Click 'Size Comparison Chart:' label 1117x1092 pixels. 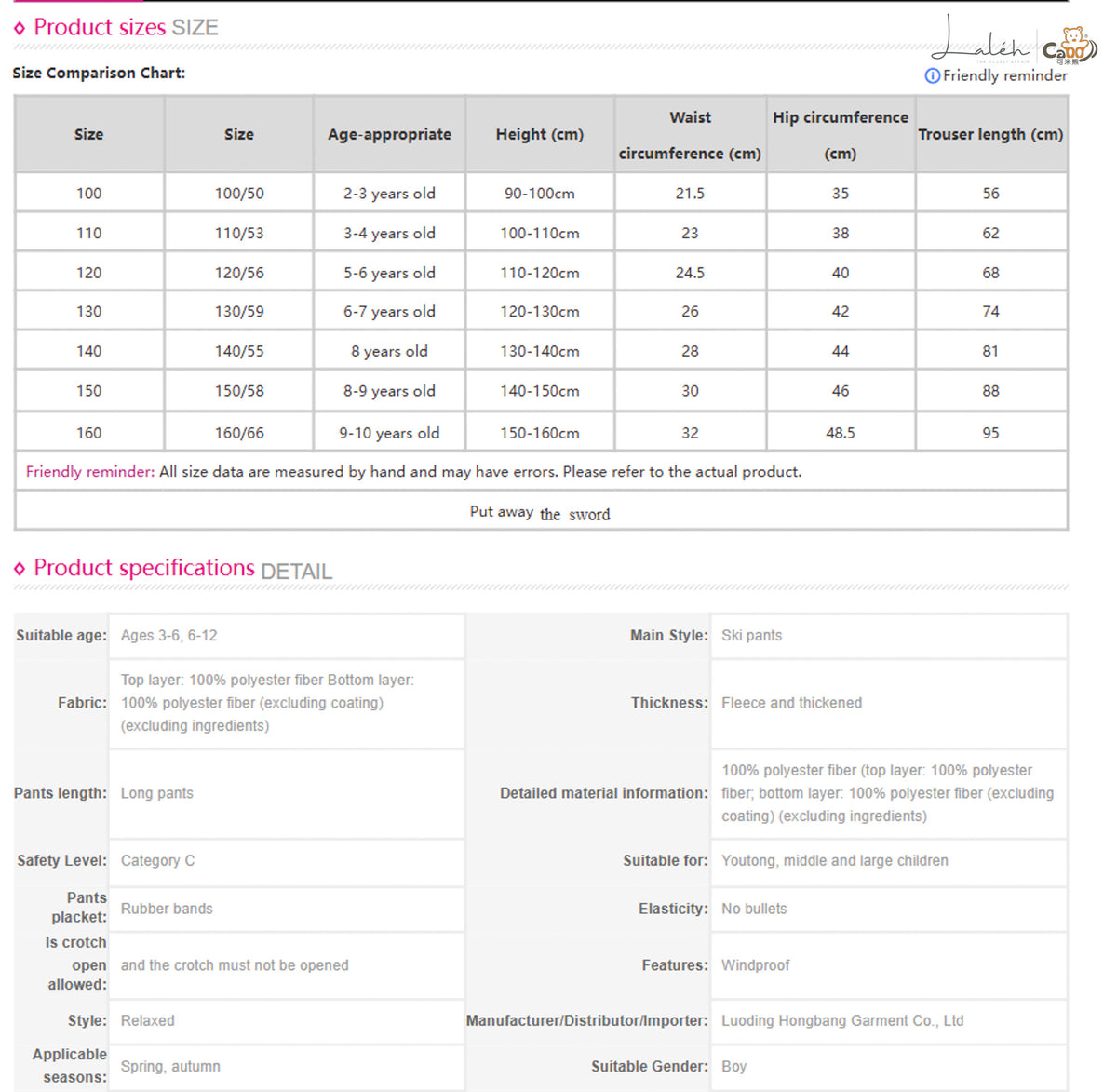(x=99, y=73)
